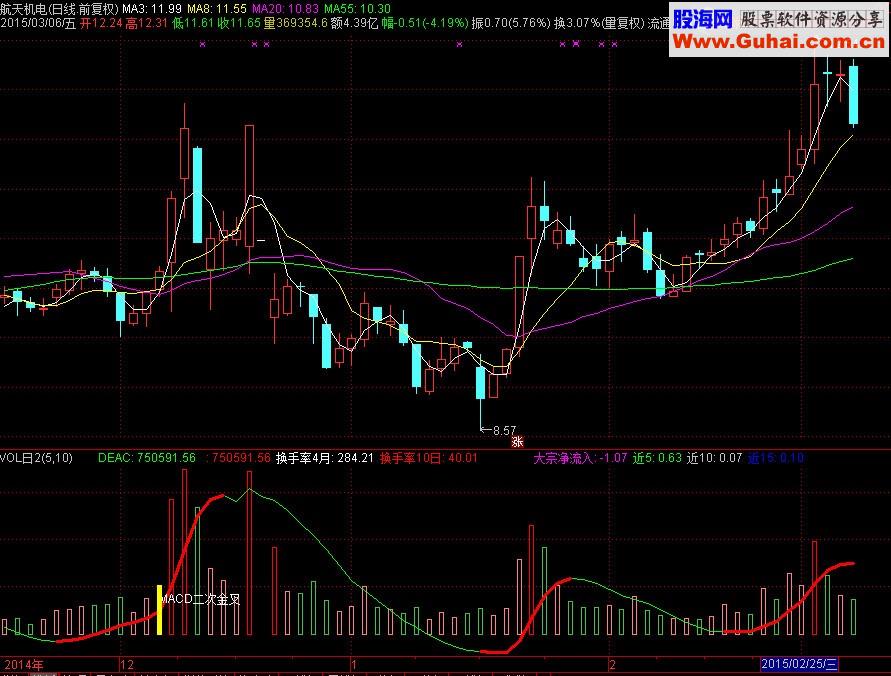Select the MA8: 11.55 indicator label
Image resolution: width=891 pixels, height=676 pixels.
pos(217,9)
